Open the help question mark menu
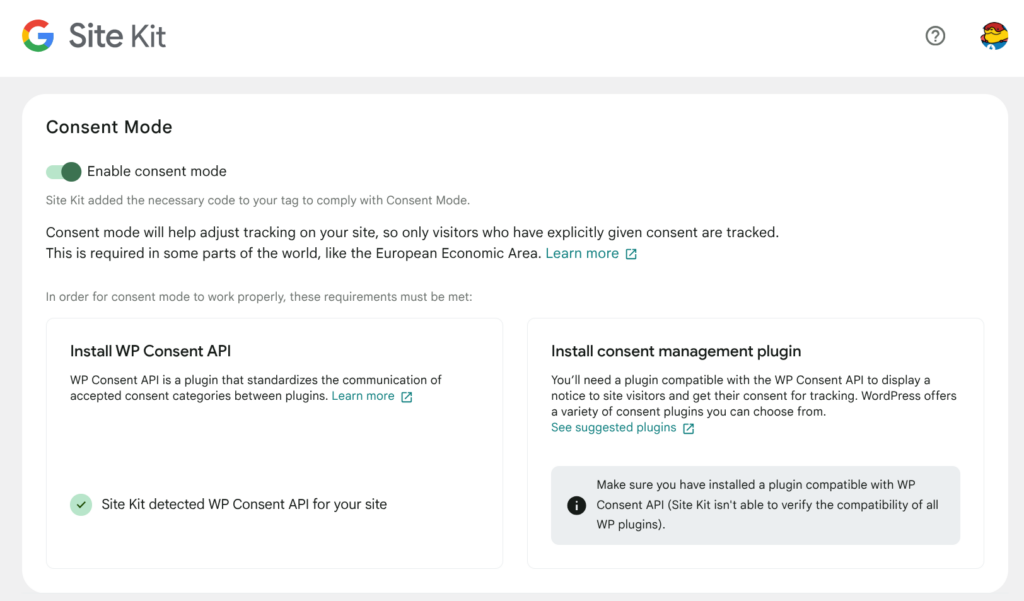 tap(935, 35)
